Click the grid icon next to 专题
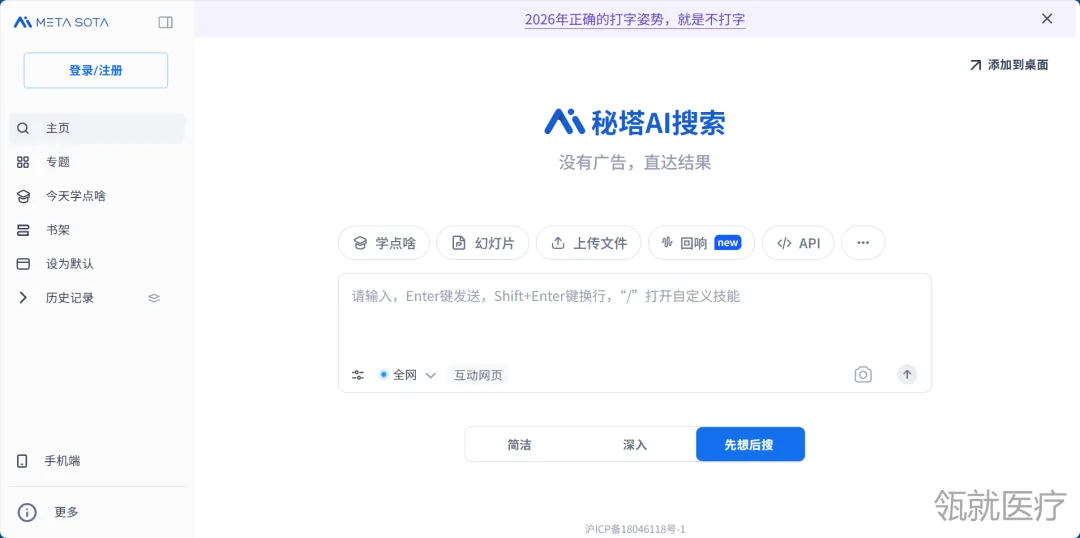 [23, 162]
